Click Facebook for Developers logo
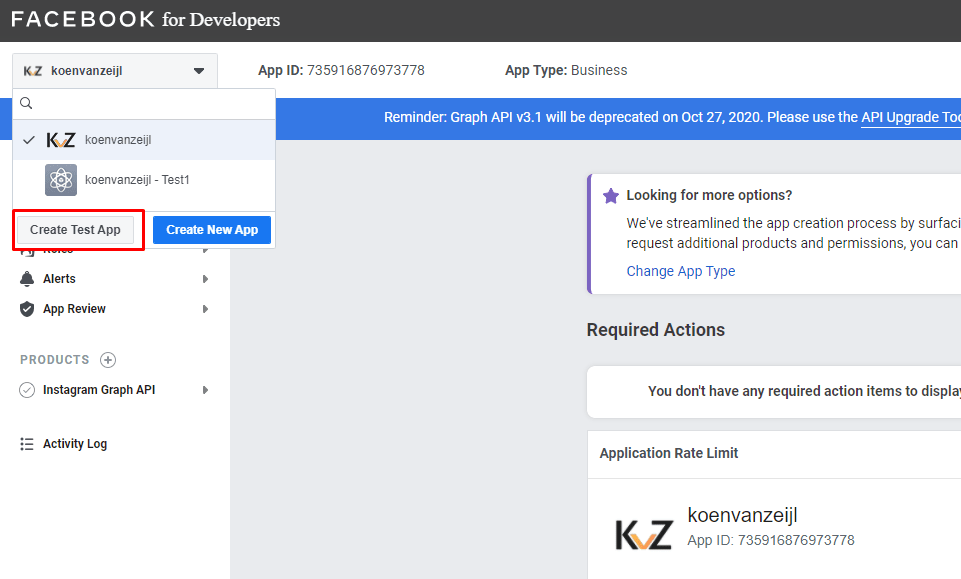This screenshot has height=579, width=961. pyautogui.click(x=145, y=20)
